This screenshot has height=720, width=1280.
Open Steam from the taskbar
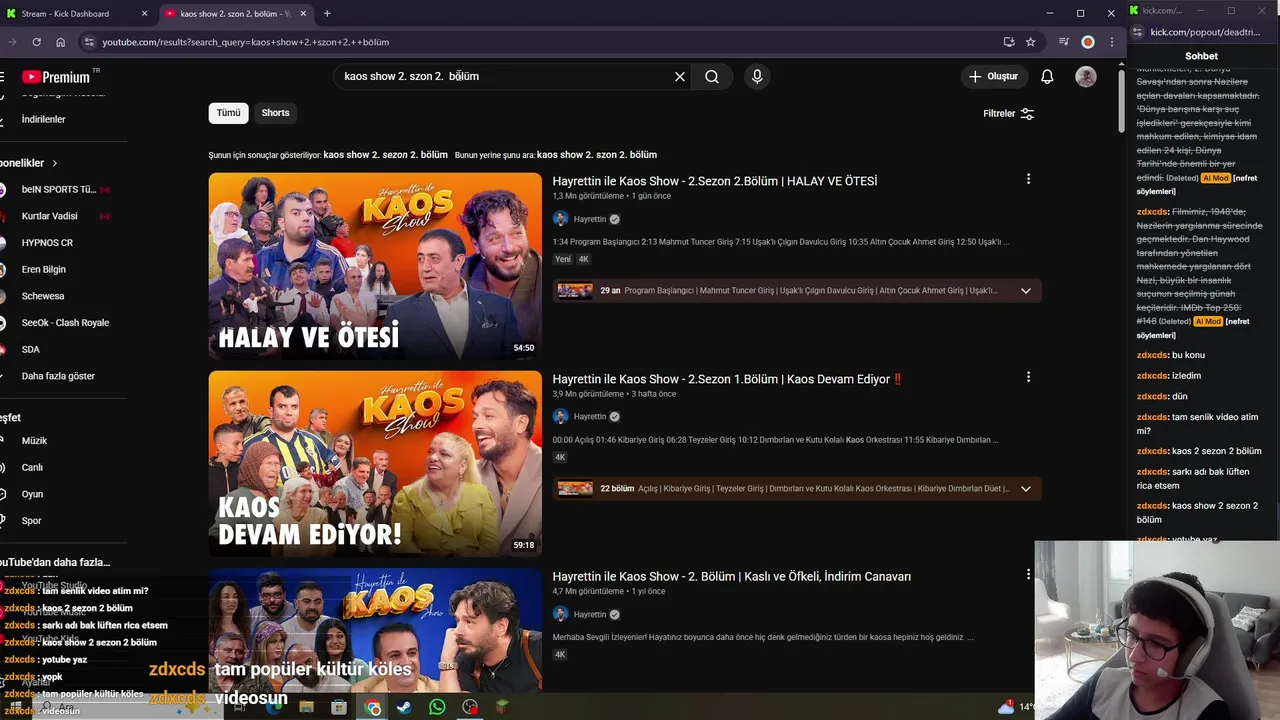(404, 707)
